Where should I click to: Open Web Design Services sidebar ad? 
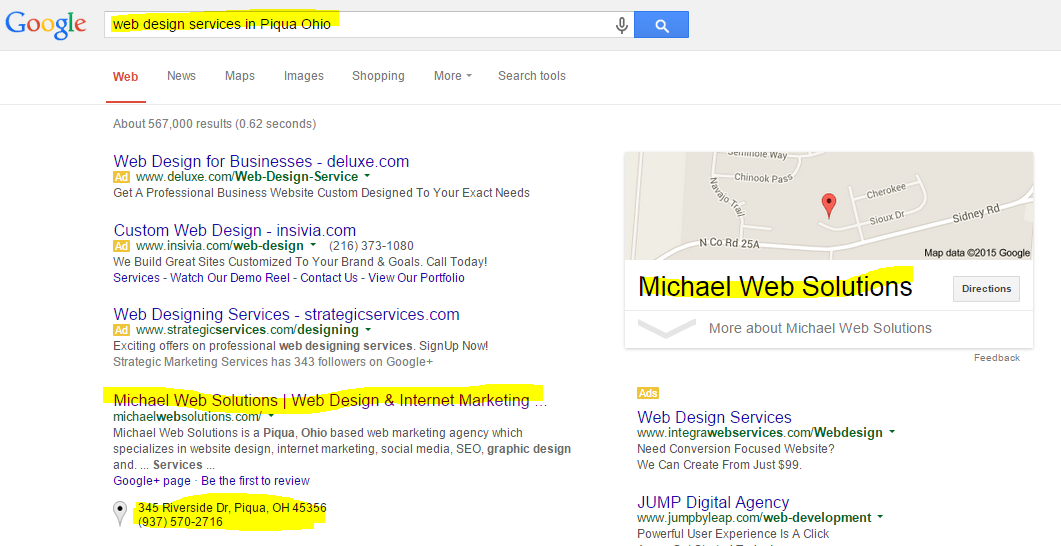tap(714, 417)
